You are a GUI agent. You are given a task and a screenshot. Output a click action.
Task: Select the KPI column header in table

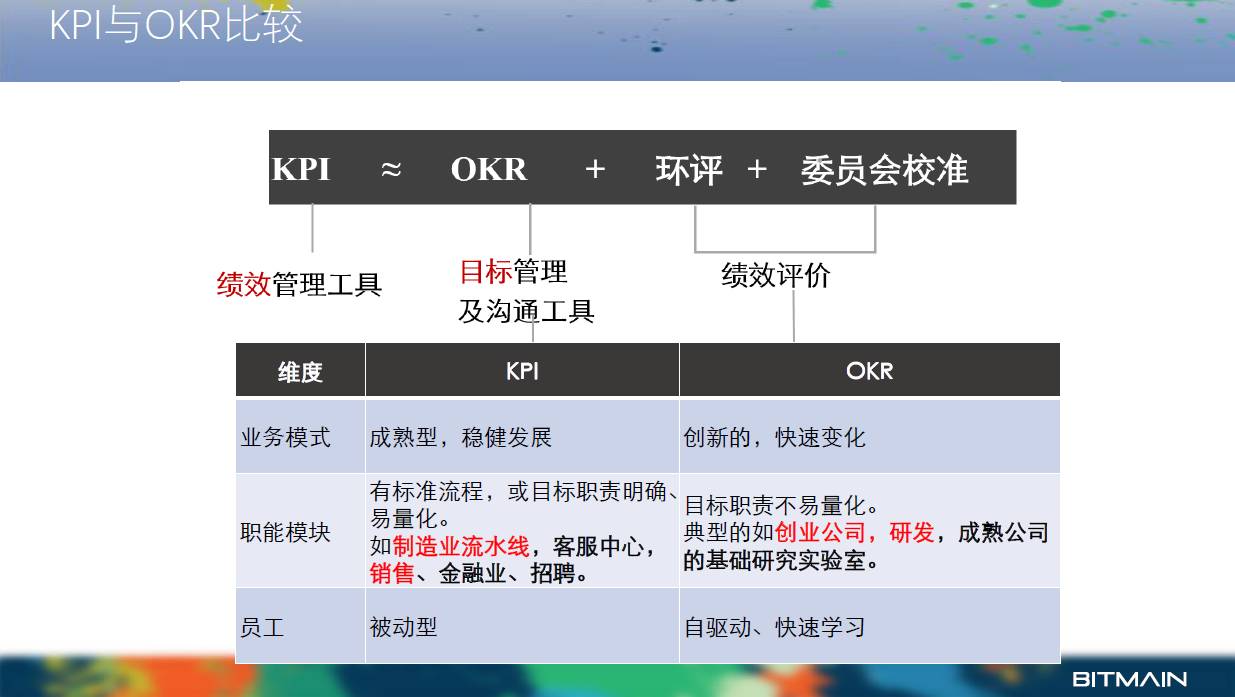(522, 371)
